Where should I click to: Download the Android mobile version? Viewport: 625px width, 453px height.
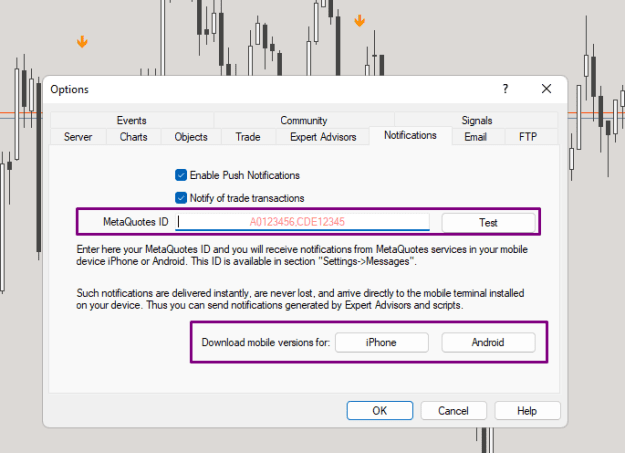(488, 343)
